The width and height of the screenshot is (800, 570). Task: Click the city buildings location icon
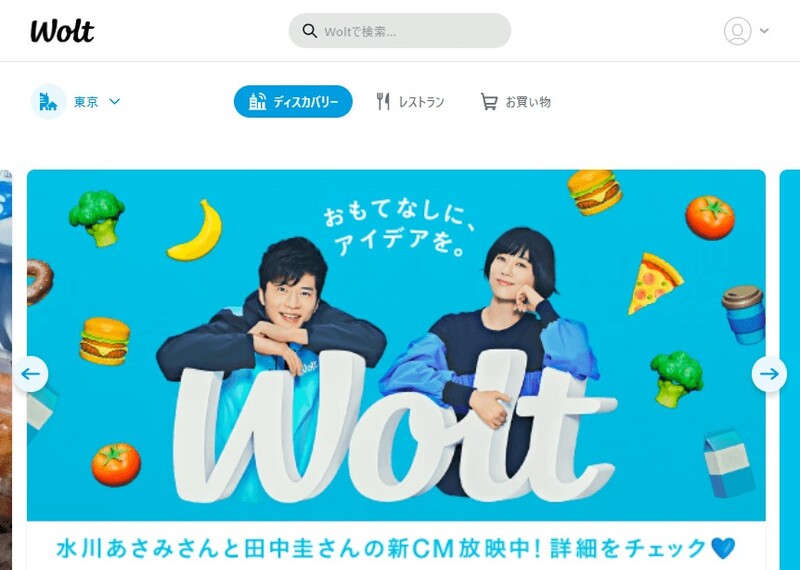coord(48,102)
